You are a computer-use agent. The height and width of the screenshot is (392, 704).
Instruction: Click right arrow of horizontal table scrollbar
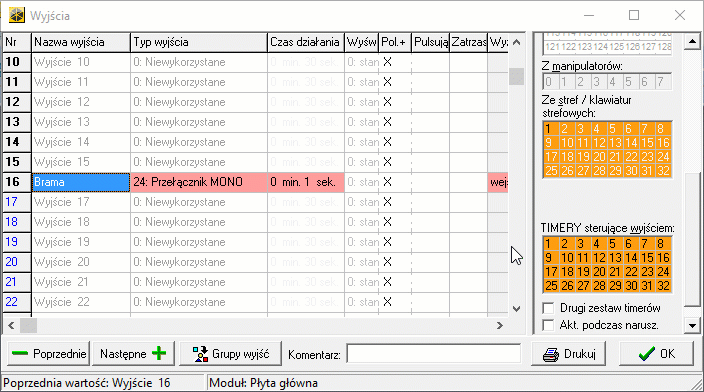(x=500, y=326)
